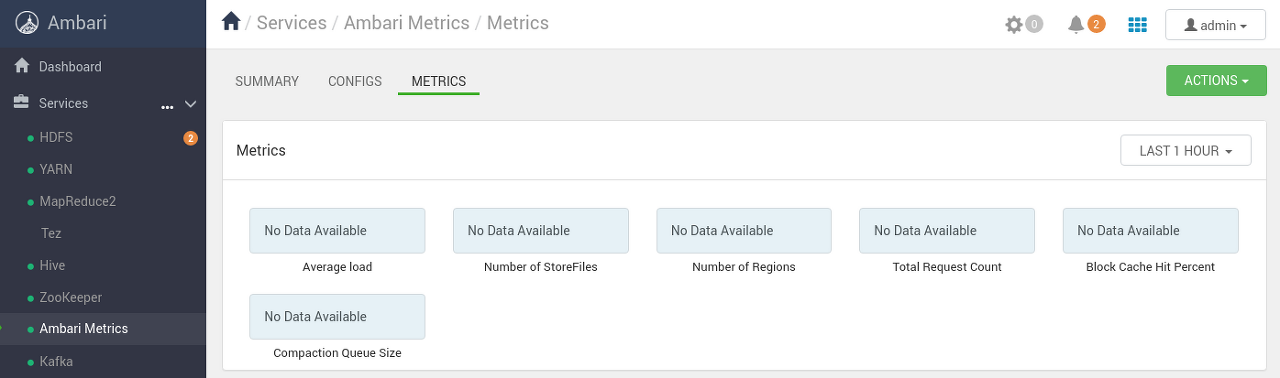Click the Dashboard home icon in sidebar
1280x378 pixels.
click(x=21, y=66)
